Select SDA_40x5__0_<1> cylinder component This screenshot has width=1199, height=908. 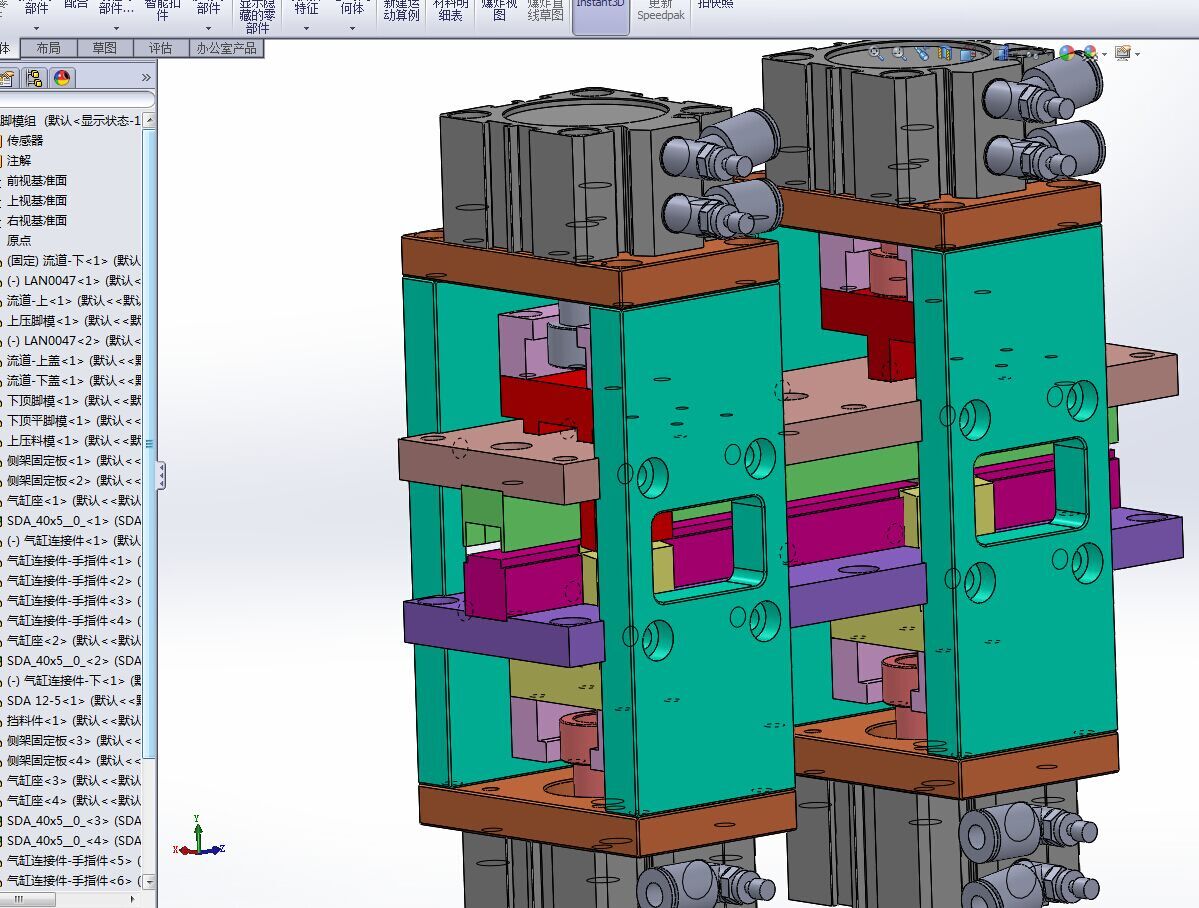click(x=73, y=521)
